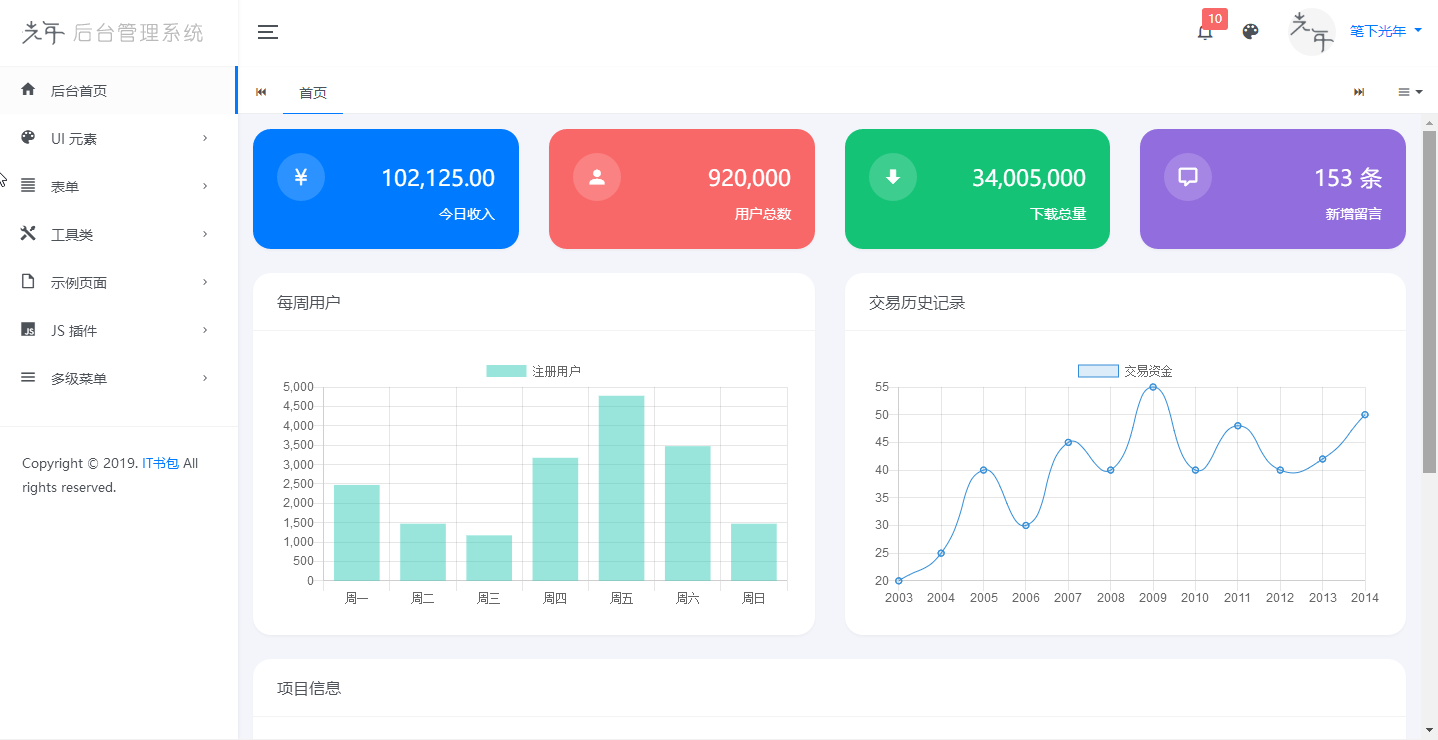Select the 首页 tab
Viewport: 1438px width, 740px height.
click(x=313, y=93)
